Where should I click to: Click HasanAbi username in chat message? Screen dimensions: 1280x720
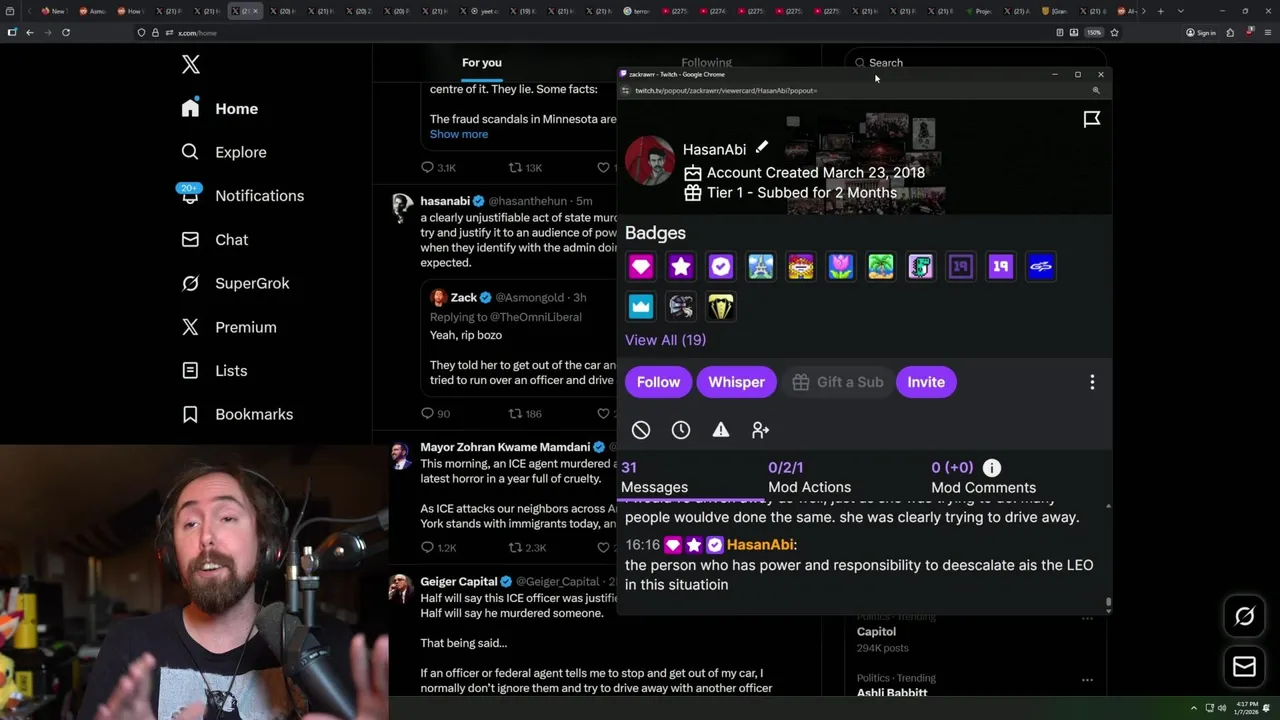pos(761,545)
